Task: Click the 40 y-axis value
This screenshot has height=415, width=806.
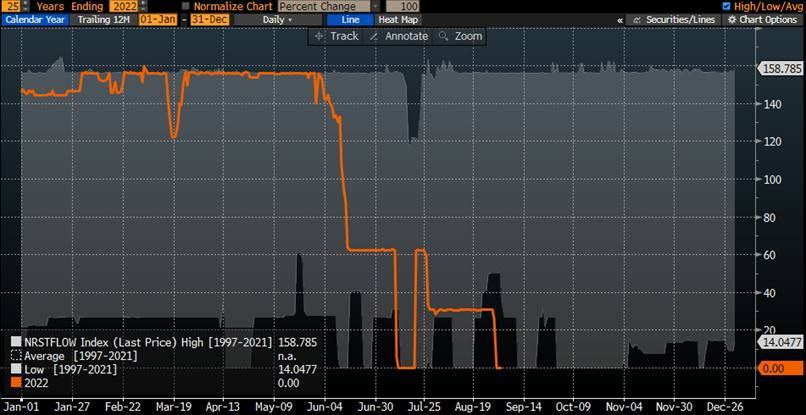Action: click(771, 293)
